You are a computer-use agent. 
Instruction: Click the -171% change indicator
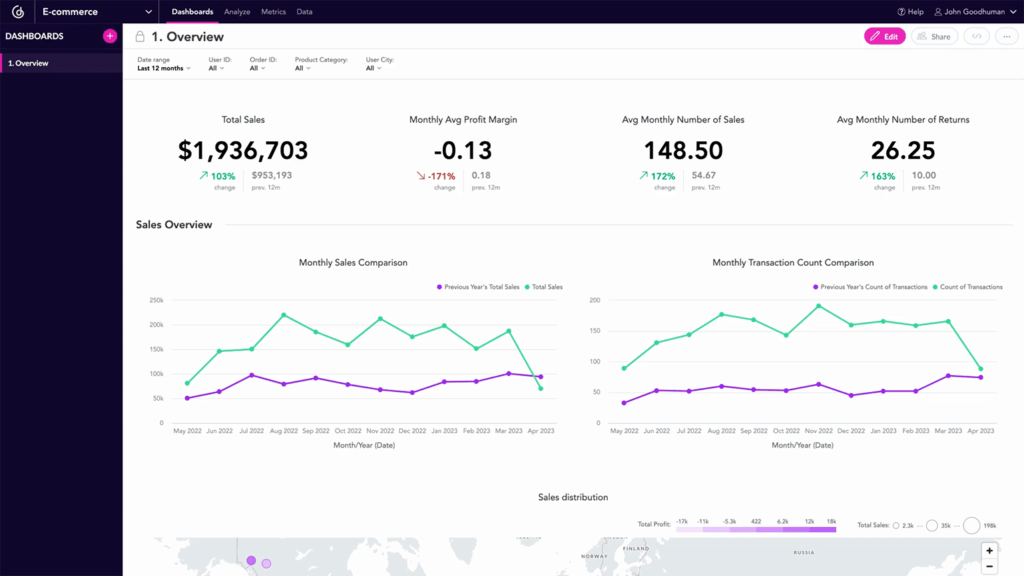[x=436, y=176]
